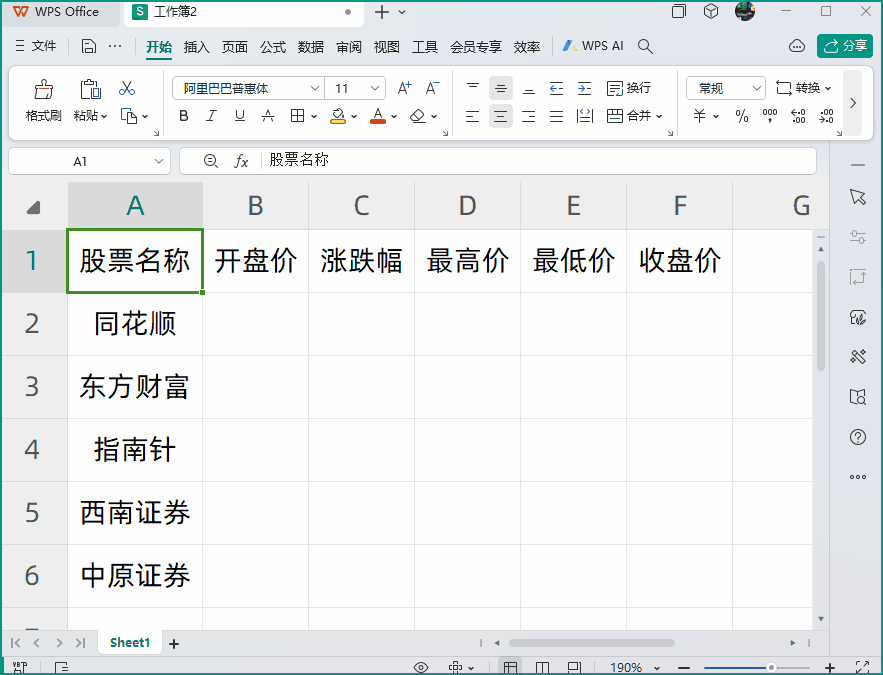This screenshot has height=675, width=883.
Task: Open number format dropdown (常规)
Action: pos(726,88)
